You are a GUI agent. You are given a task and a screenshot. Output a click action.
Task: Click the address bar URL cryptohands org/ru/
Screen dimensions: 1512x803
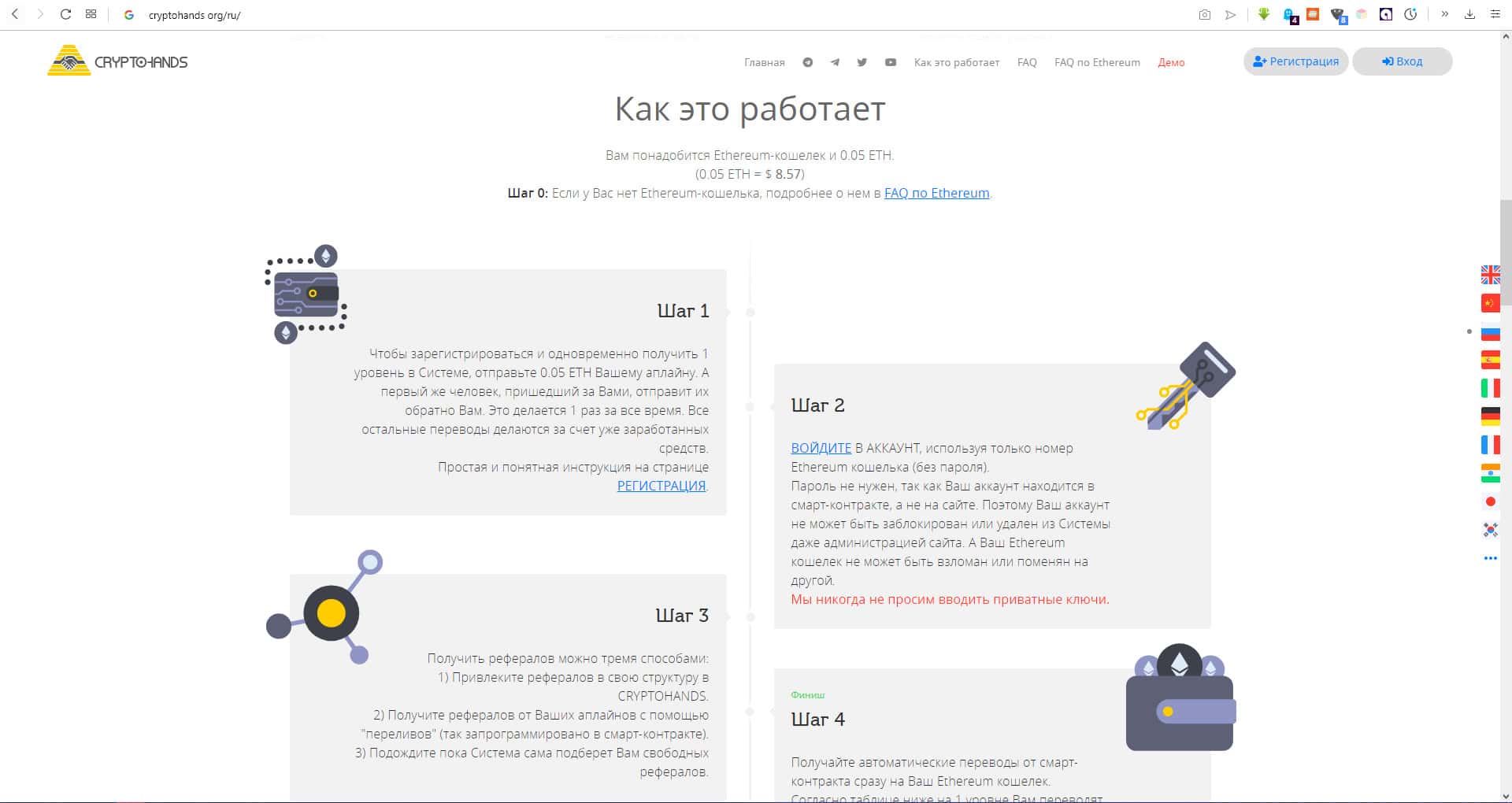(x=195, y=15)
